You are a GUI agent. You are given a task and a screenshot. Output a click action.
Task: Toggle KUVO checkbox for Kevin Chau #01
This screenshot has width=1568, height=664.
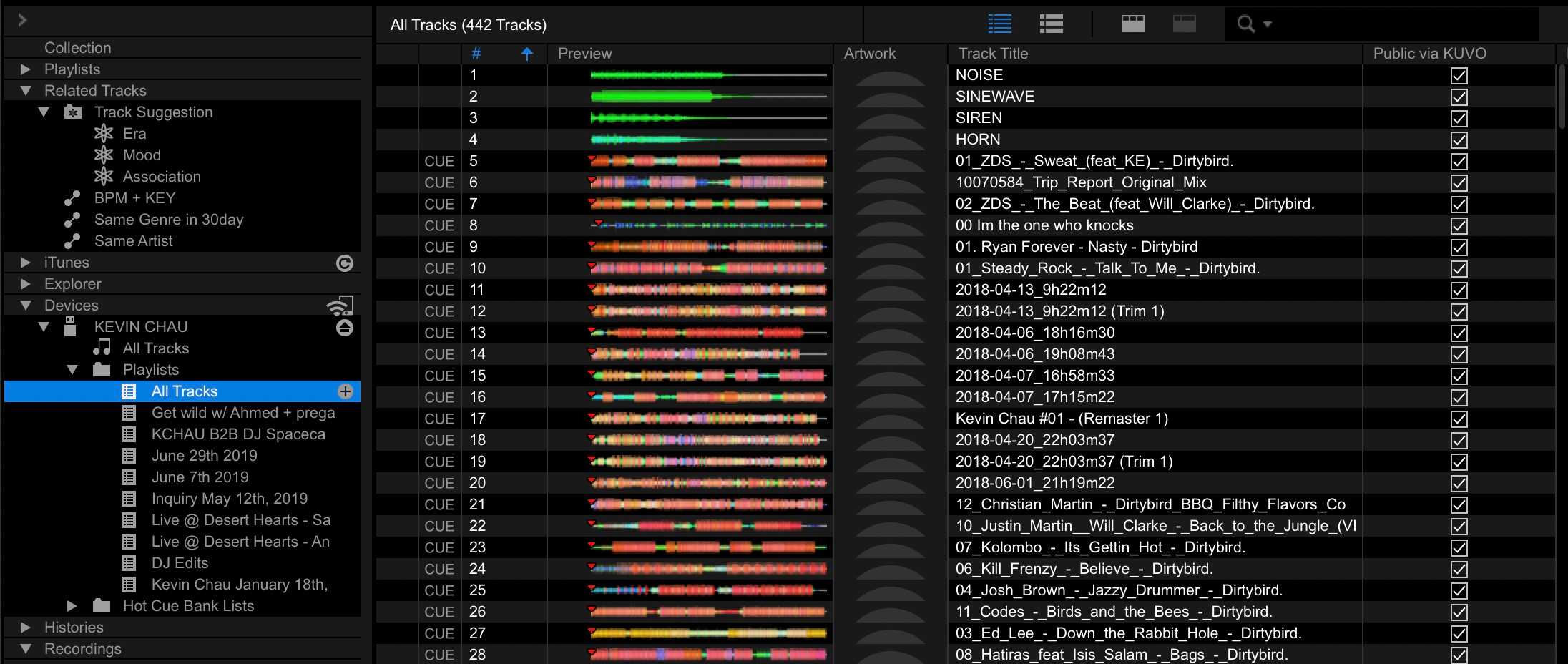(x=1459, y=419)
